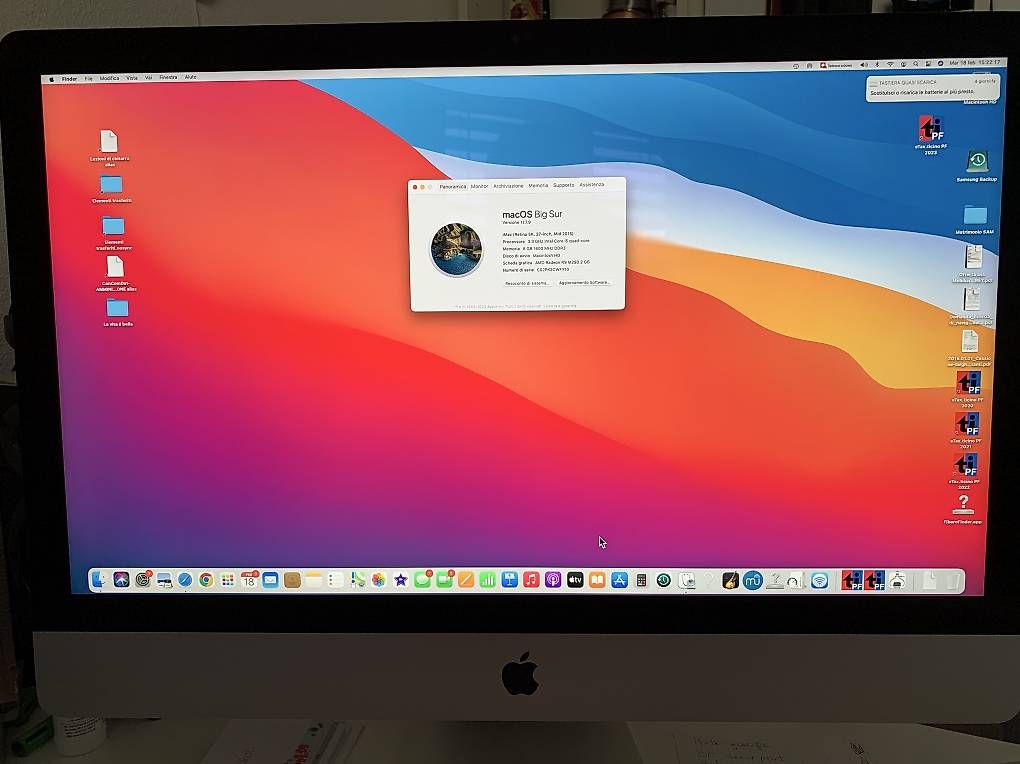
Task: Open Reminders app in the dock
Action: (336, 580)
